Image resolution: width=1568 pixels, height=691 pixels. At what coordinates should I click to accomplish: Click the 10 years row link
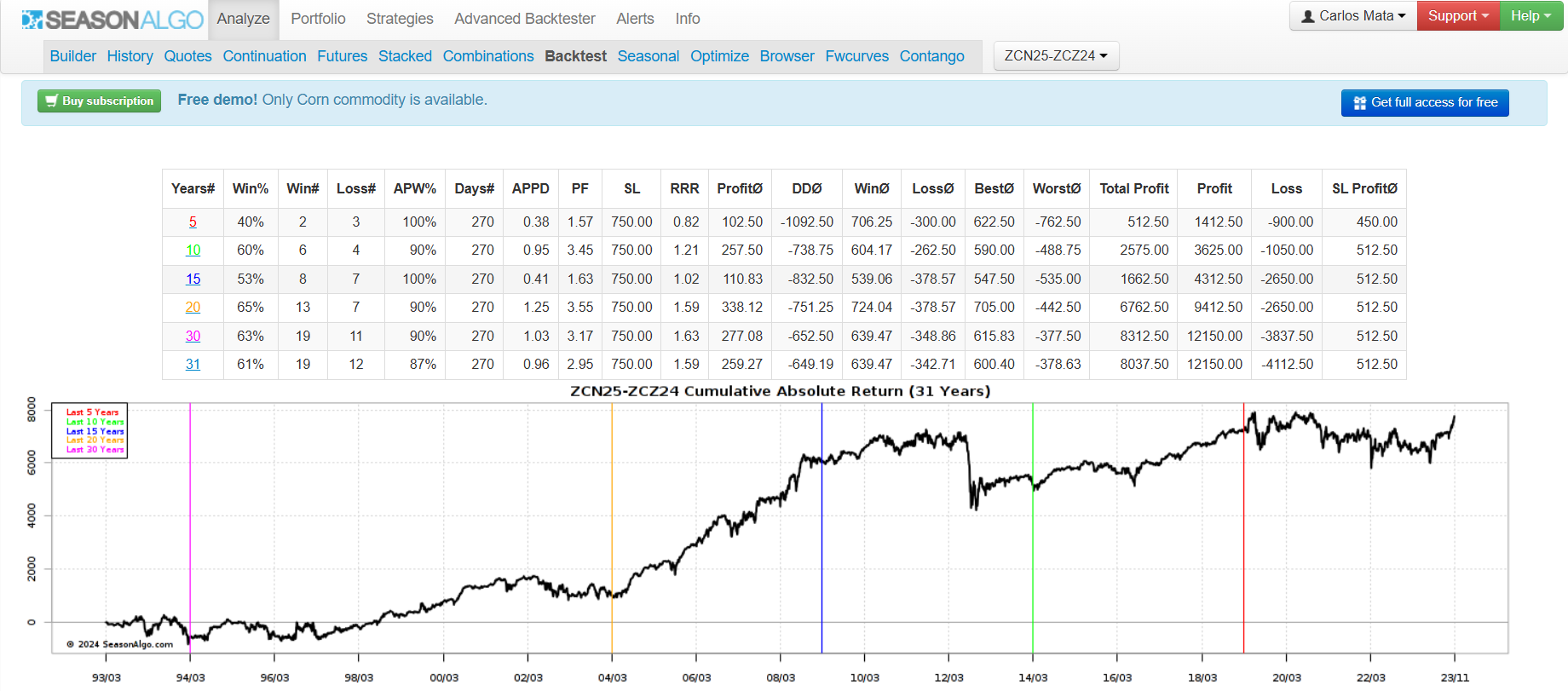(193, 250)
